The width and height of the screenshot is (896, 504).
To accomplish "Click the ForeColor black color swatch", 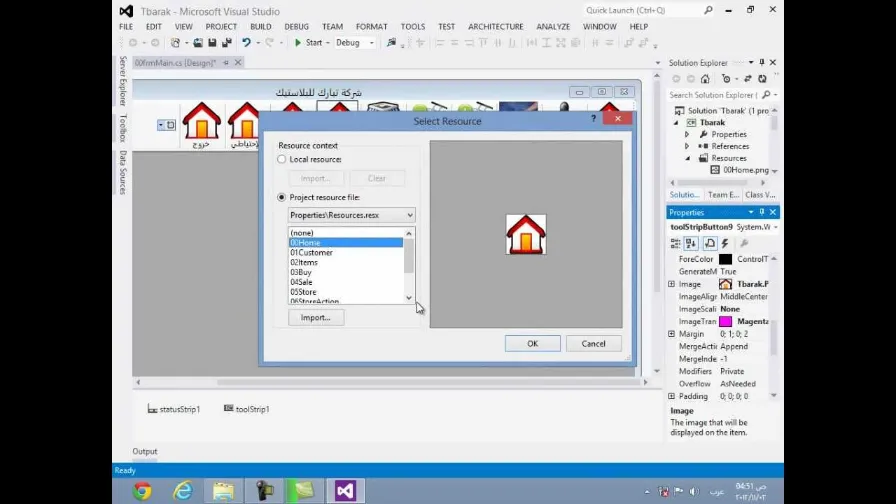I will [x=725, y=259].
